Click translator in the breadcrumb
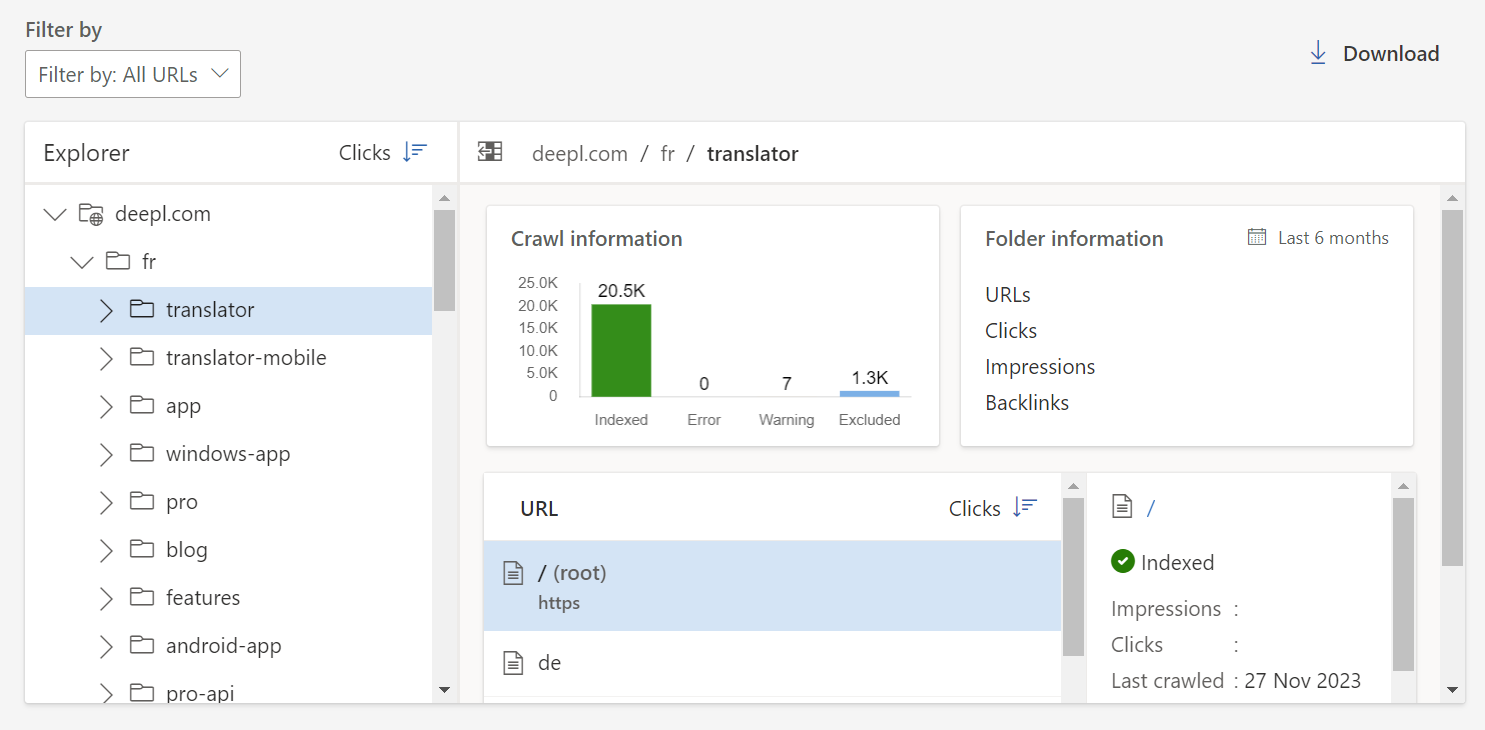 753,154
